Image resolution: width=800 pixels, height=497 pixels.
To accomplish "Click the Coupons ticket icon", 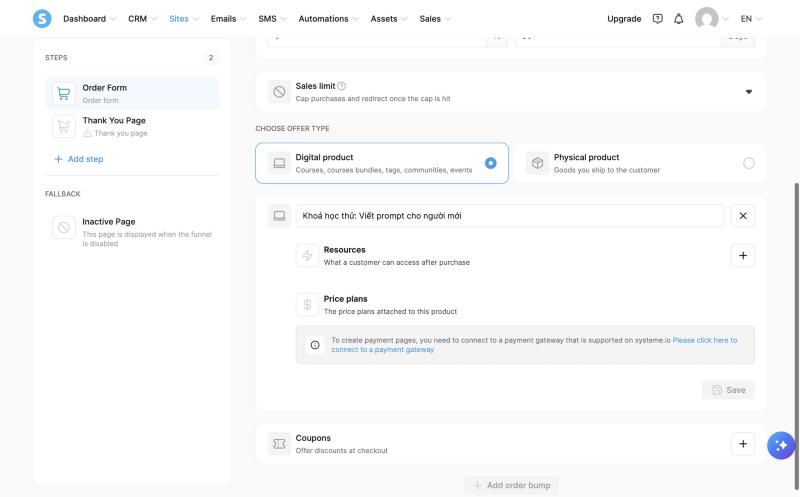I will tap(279, 444).
